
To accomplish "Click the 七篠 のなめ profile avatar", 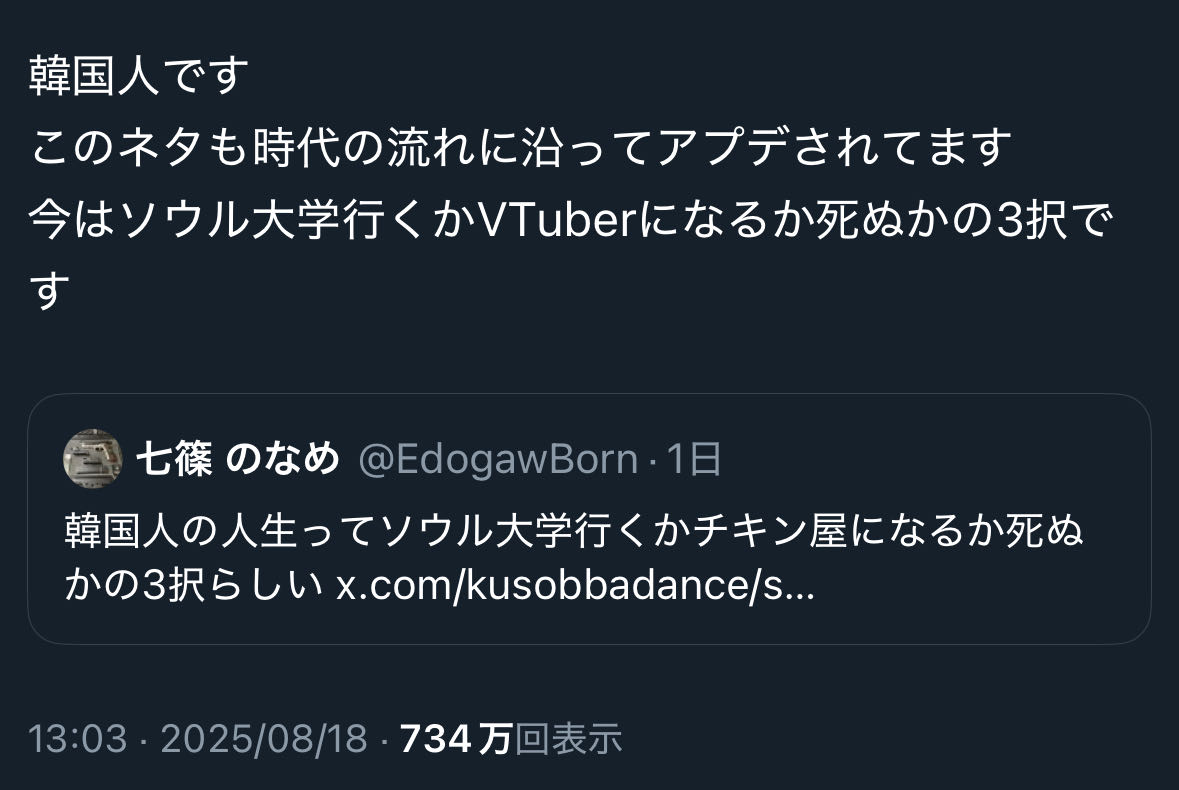I will [x=93, y=459].
